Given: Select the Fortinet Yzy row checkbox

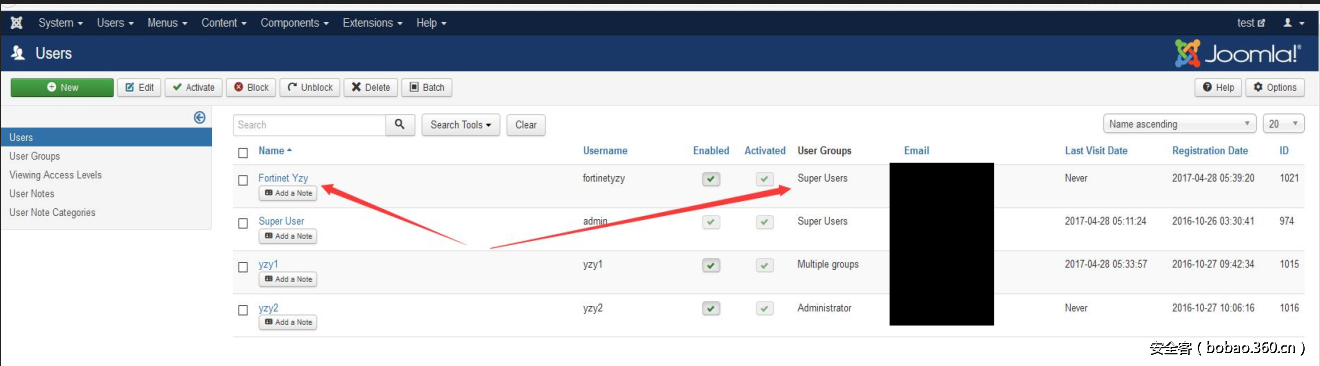Looking at the screenshot, I should click(243, 180).
